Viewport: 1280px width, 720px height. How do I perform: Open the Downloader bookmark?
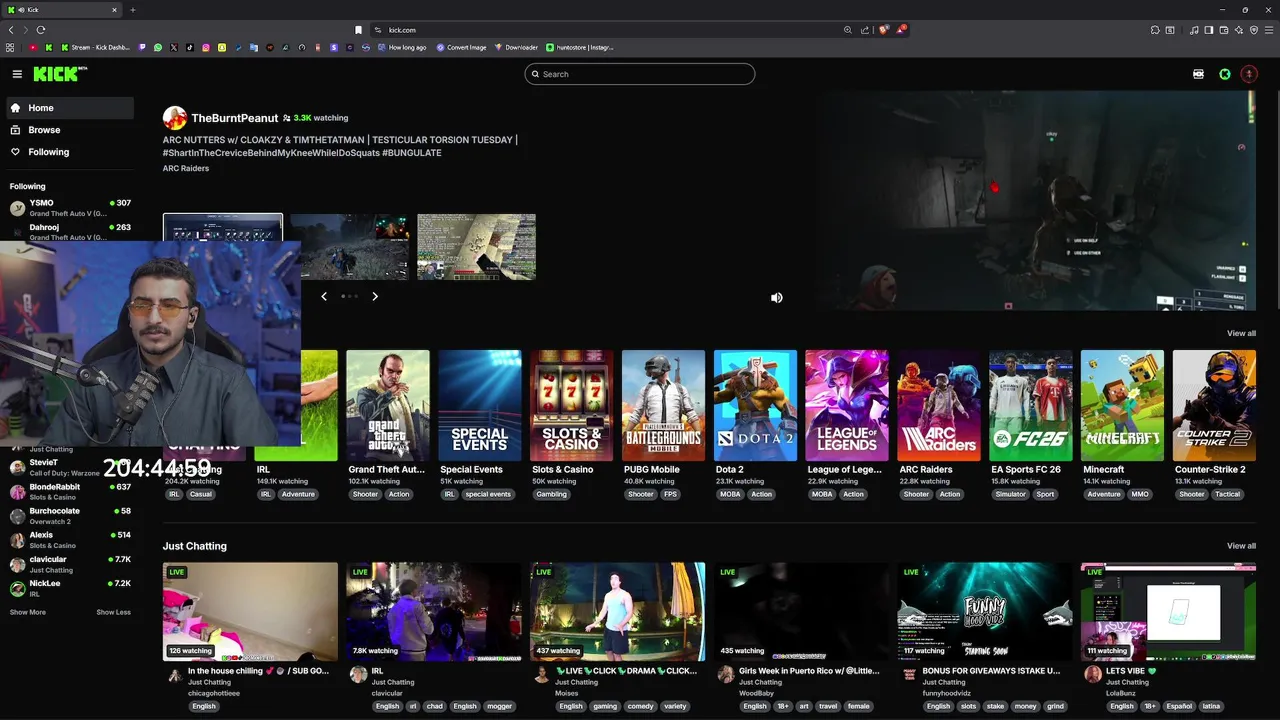coord(517,47)
